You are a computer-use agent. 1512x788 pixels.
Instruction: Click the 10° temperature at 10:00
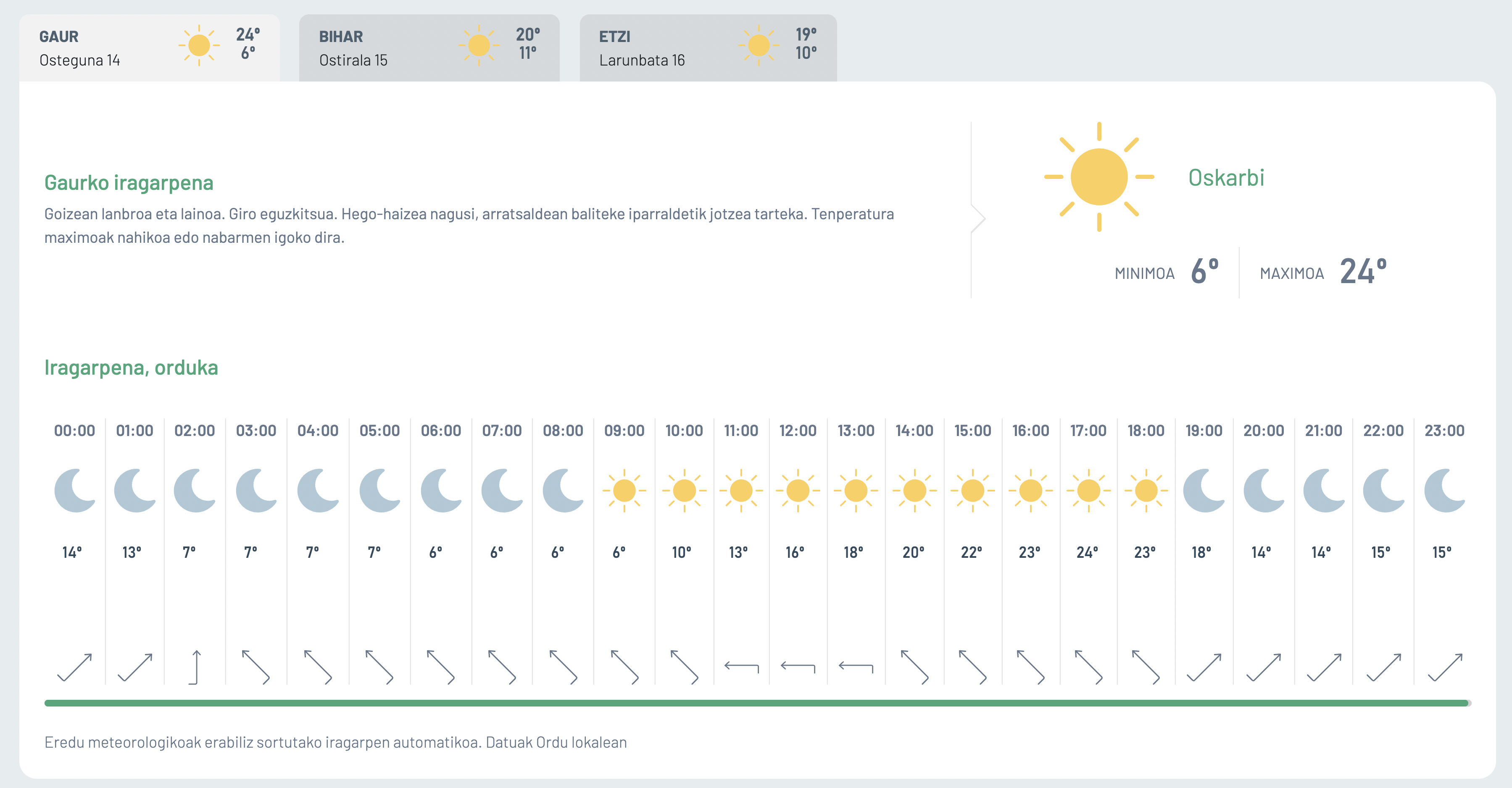682,552
